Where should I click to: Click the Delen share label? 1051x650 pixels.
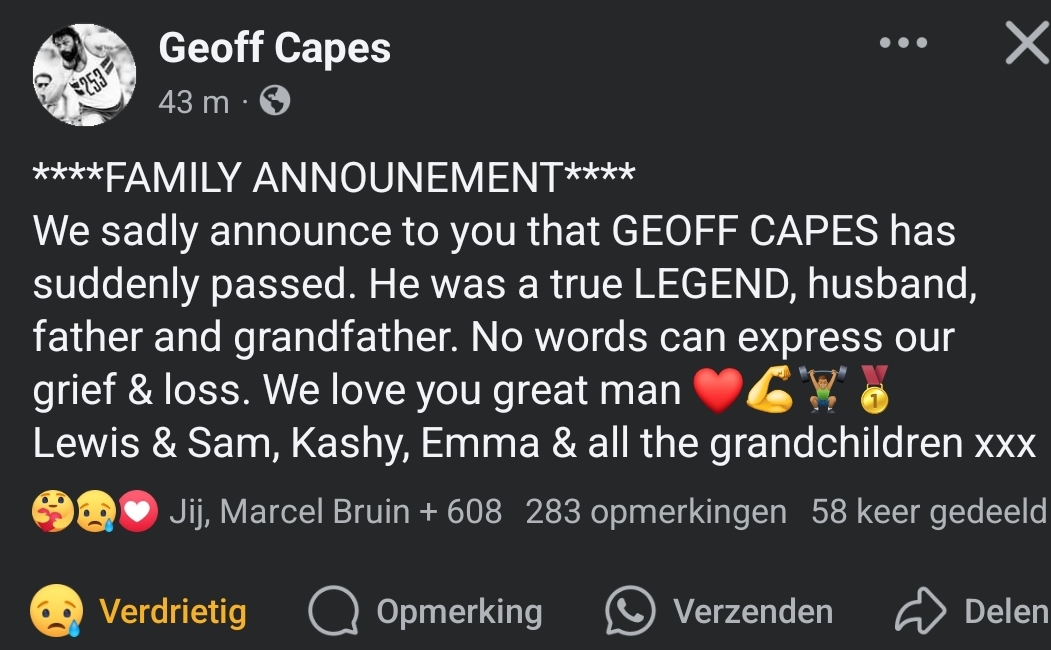pos(1007,611)
